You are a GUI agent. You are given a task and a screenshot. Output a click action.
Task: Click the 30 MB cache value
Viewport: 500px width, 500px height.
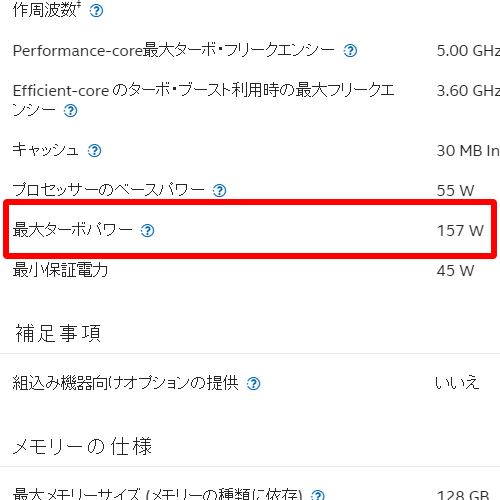468,151
